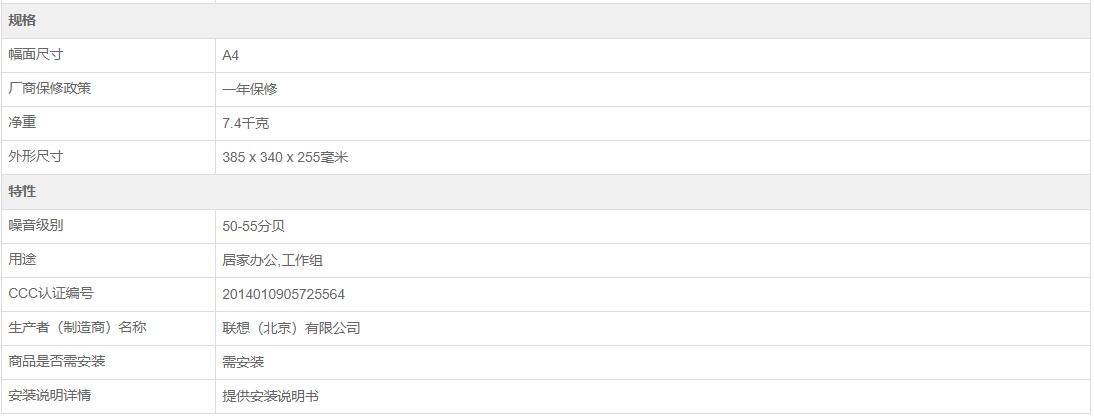
Task: Click the 一年保修 warranty value
Action: point(250,89)
